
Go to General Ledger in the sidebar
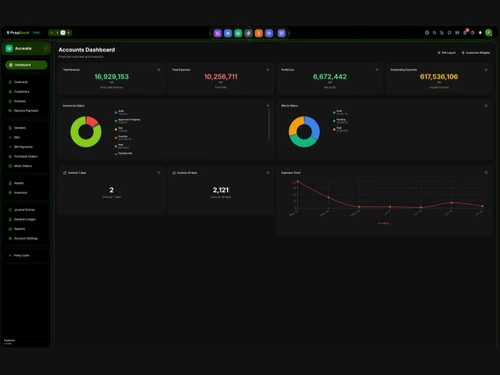[x=25, y=219]
